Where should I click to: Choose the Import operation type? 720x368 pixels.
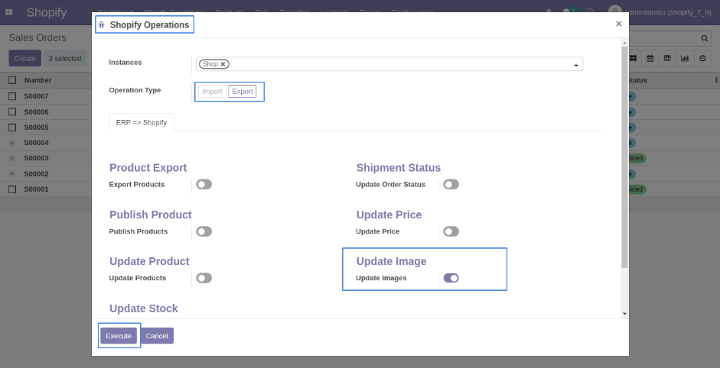(x=213, y=91)
